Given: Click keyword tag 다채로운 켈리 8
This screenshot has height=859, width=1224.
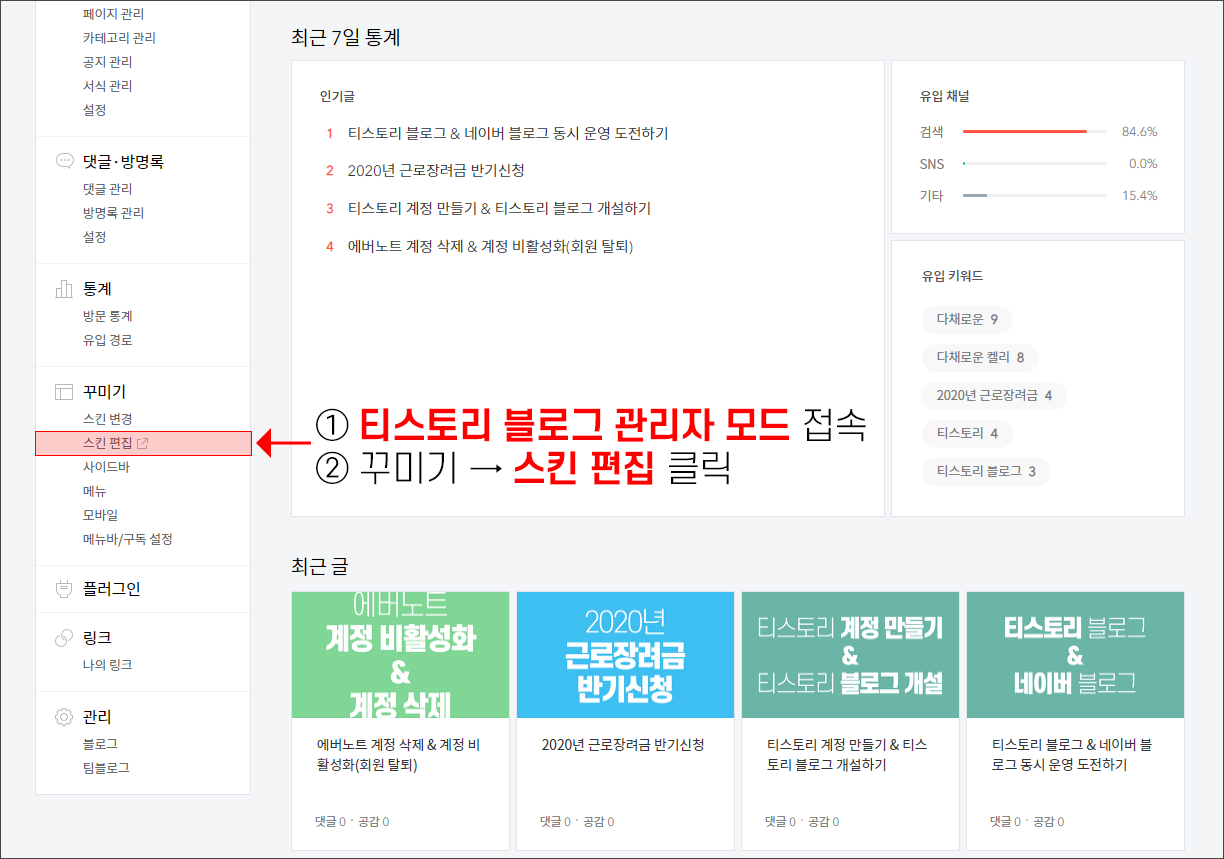Looking at the screenshot, I should [x=980, y=358].
